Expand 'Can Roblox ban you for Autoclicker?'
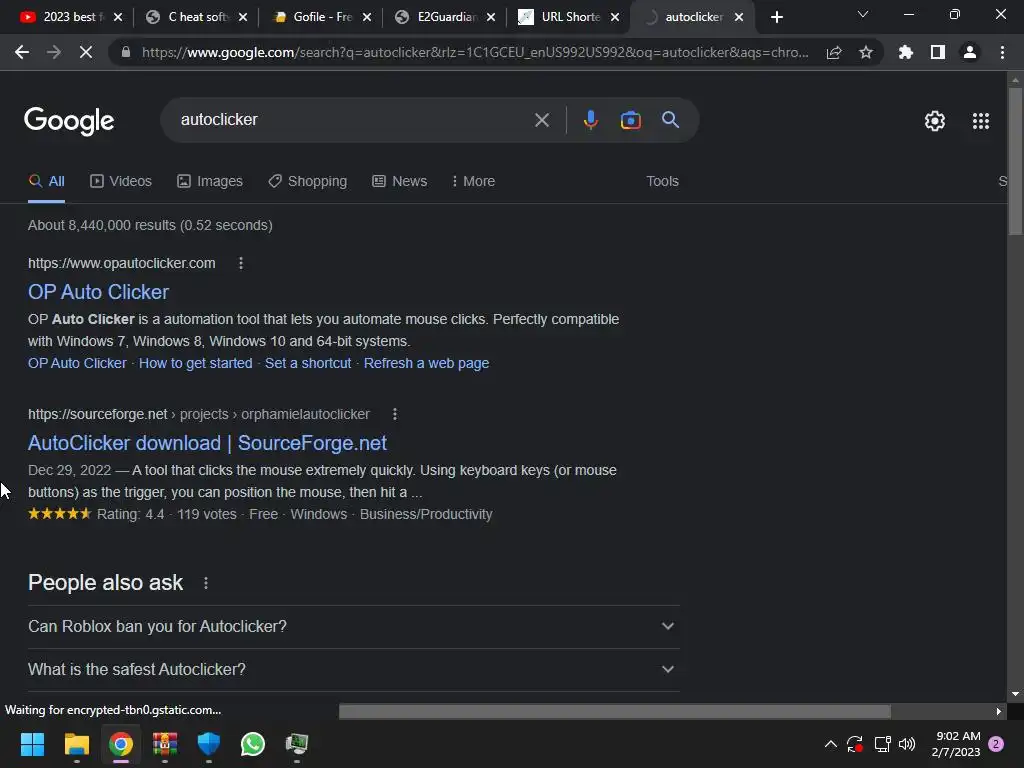Screen dimensions: 1024x768 point(353,626)
